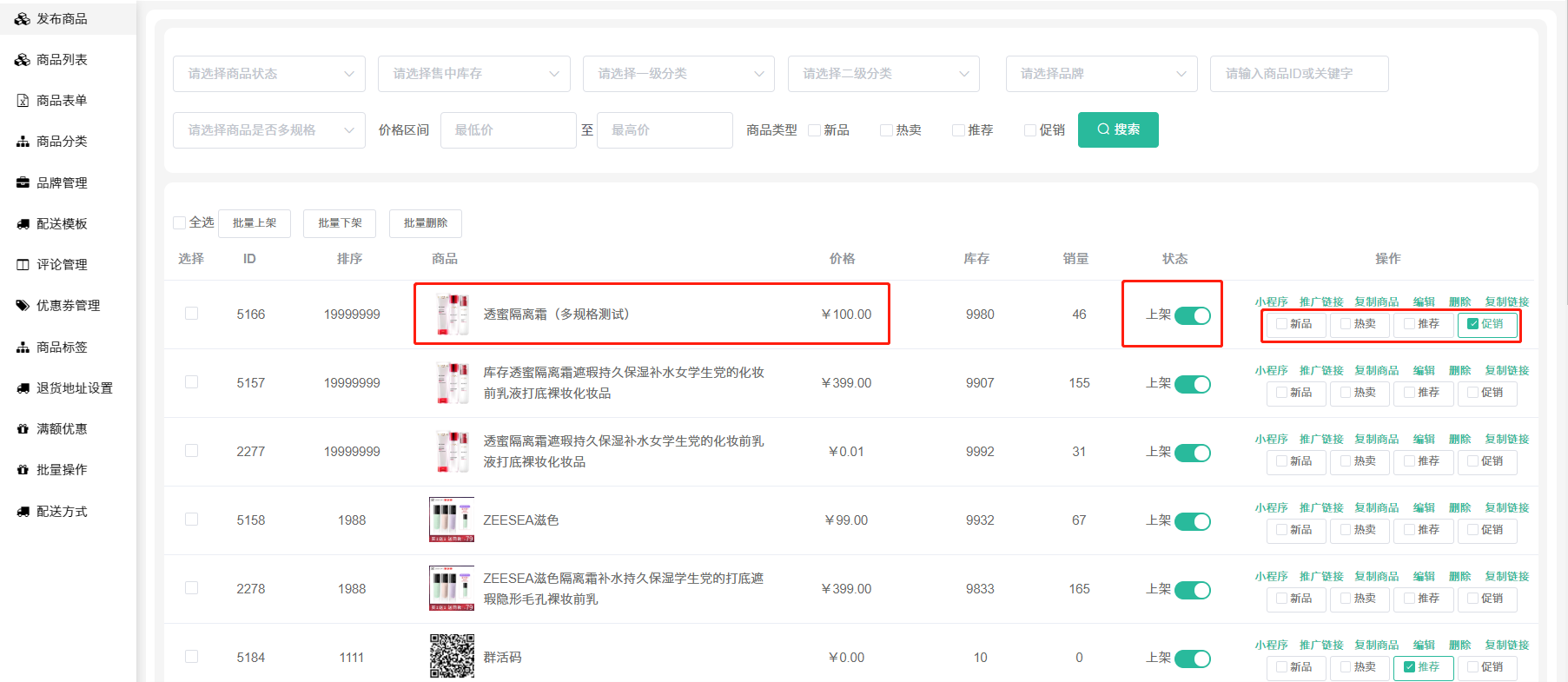Tick the 热卖 product type filter checkbox
1568x682 pixels.
pyautogui.click(x=886, y=130)
